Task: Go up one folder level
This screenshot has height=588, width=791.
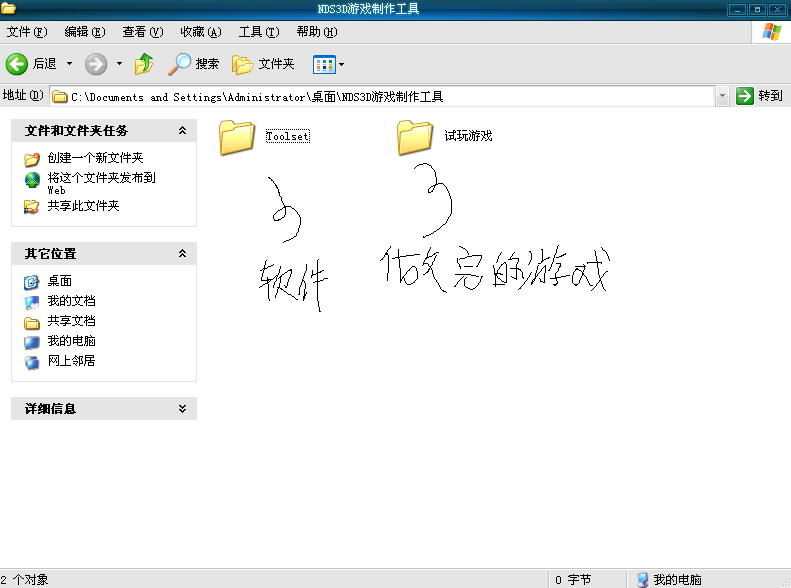Action: pos(144,64)
